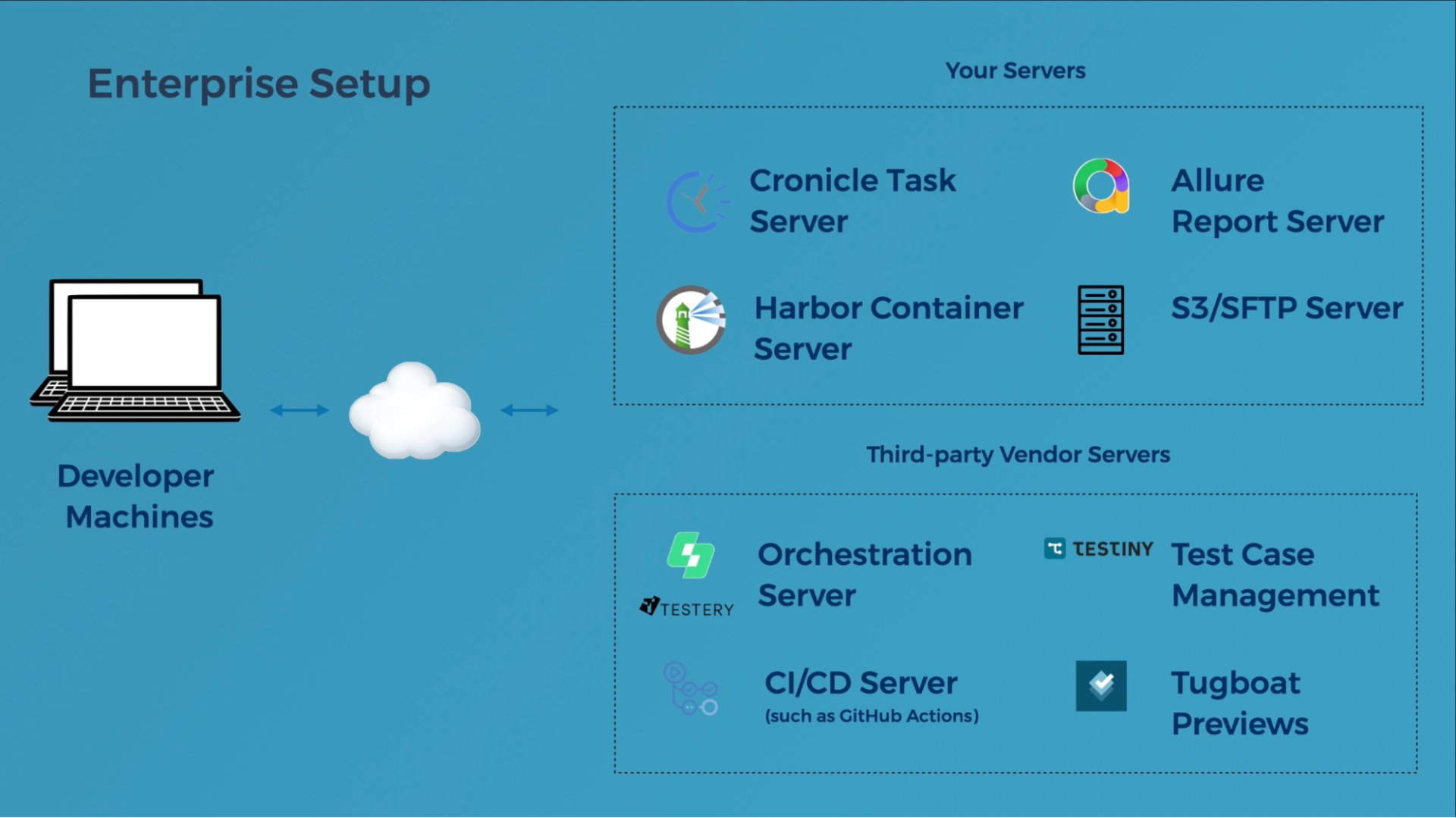Click the Orchestration Server label
Image resolution: width=1456 pixels, height=818 pixels.
coord(864,575)
